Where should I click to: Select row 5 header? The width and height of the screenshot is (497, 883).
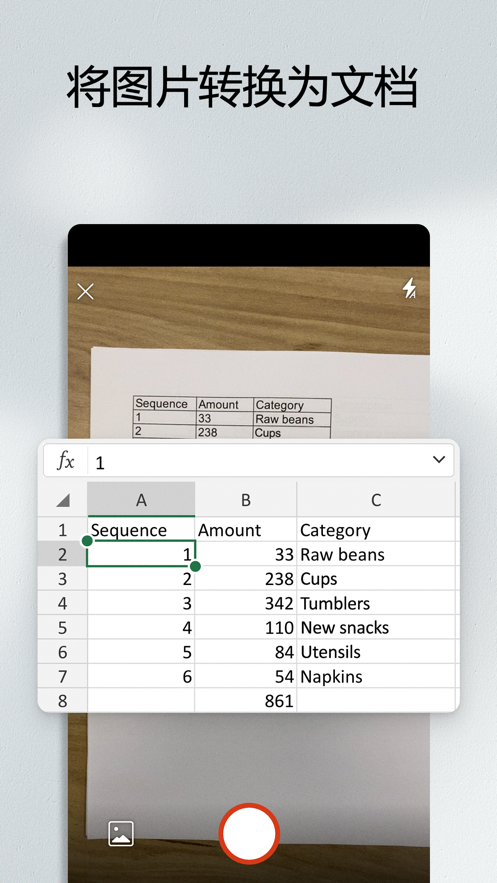point(62,627)
